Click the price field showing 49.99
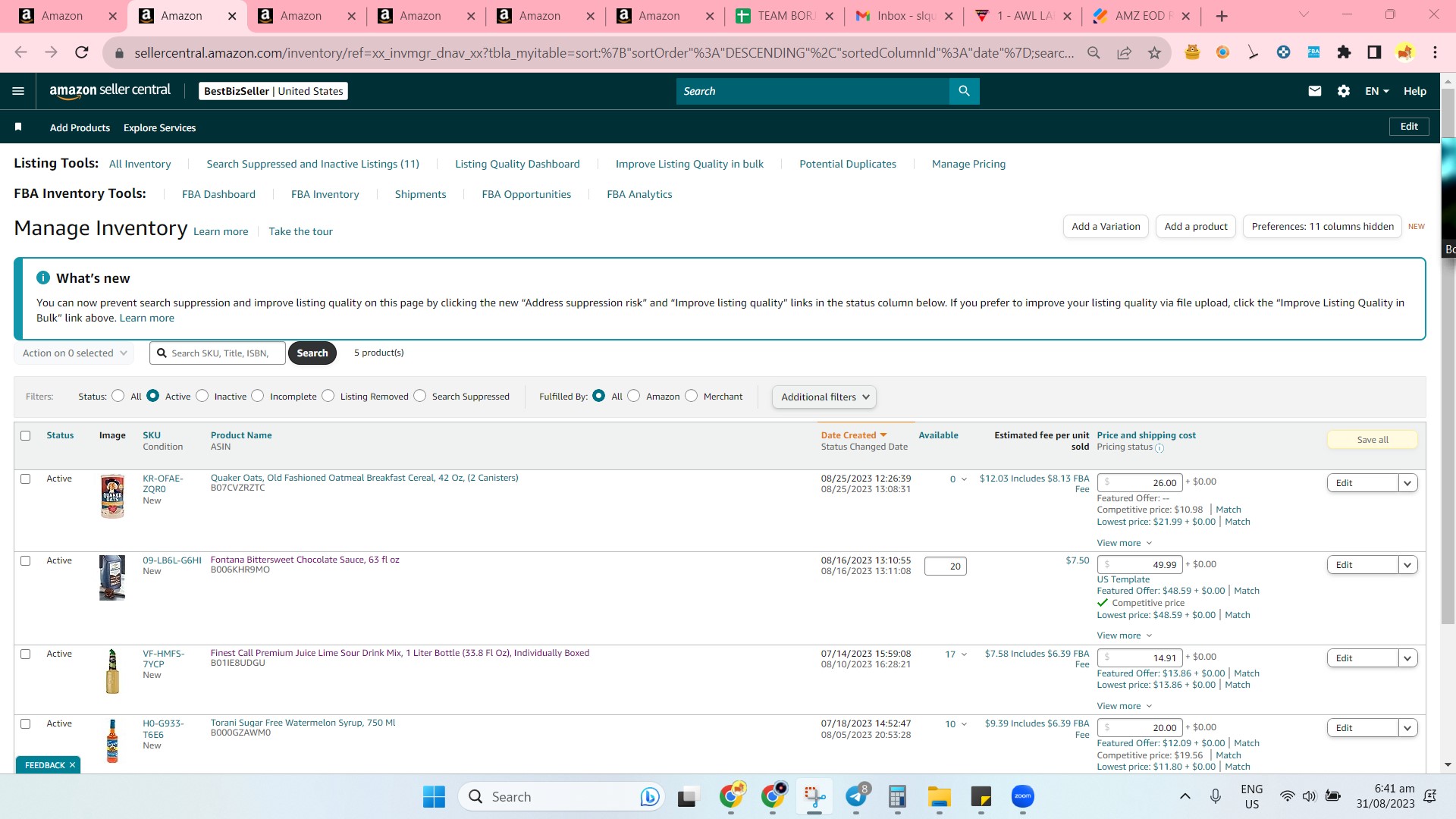 pos(1140,565)
